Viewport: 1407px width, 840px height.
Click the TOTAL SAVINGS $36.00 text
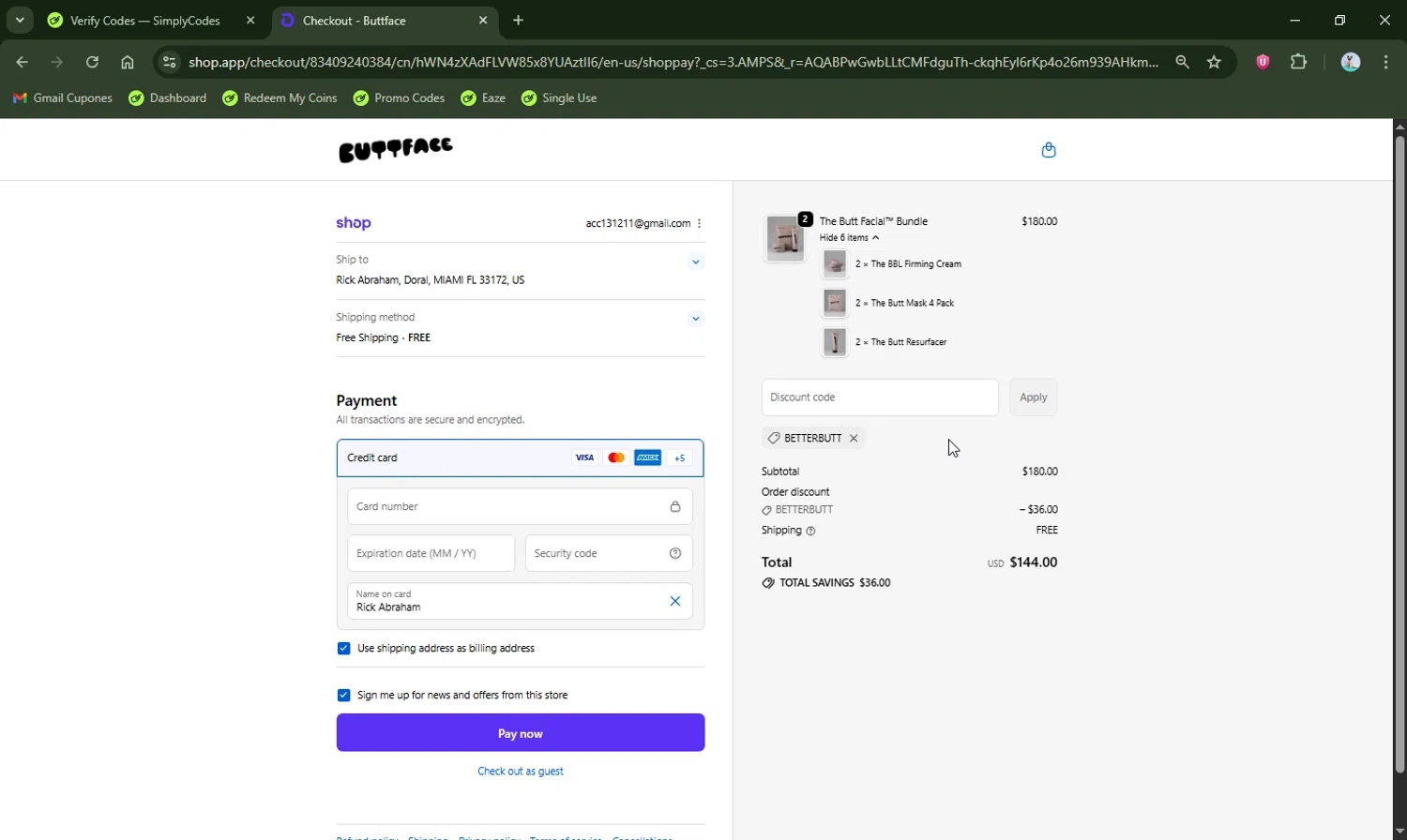pyautogui.click(x=826, y=583)
